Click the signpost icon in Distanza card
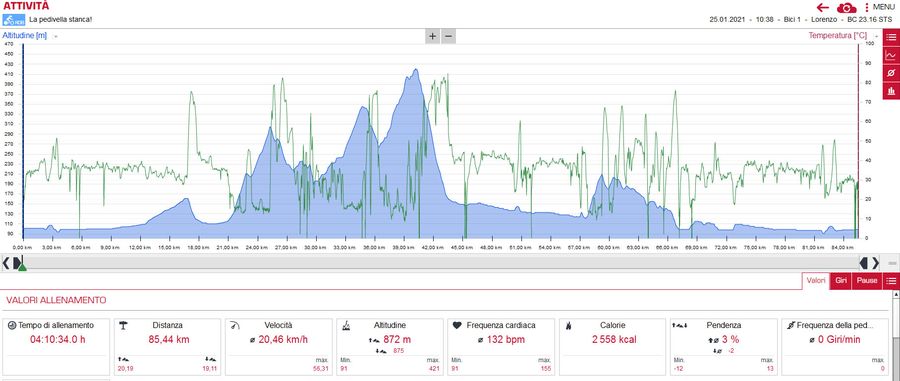900x381 pixels. coord(123,325)
